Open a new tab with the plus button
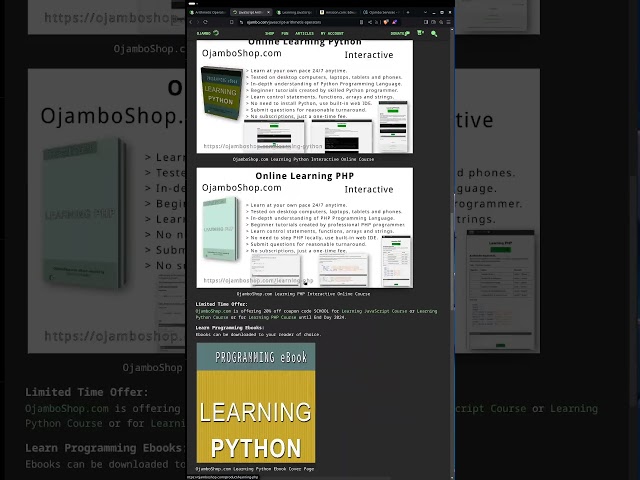Image resolution: width=640 pixels, height=480 pixels. 408,12
